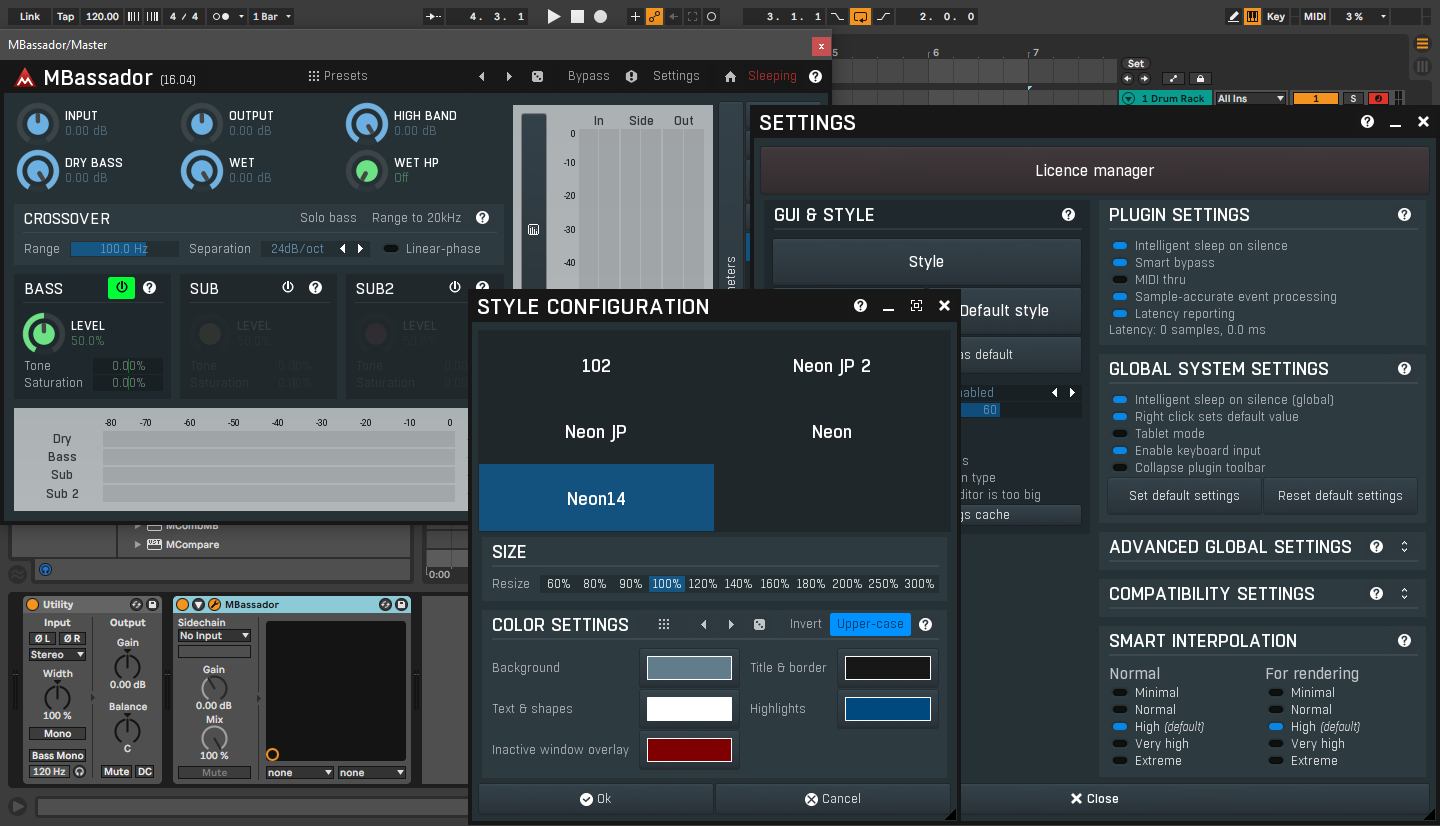Open the MBassador Presets menu

pyautogui.click(x=338, y=76)
